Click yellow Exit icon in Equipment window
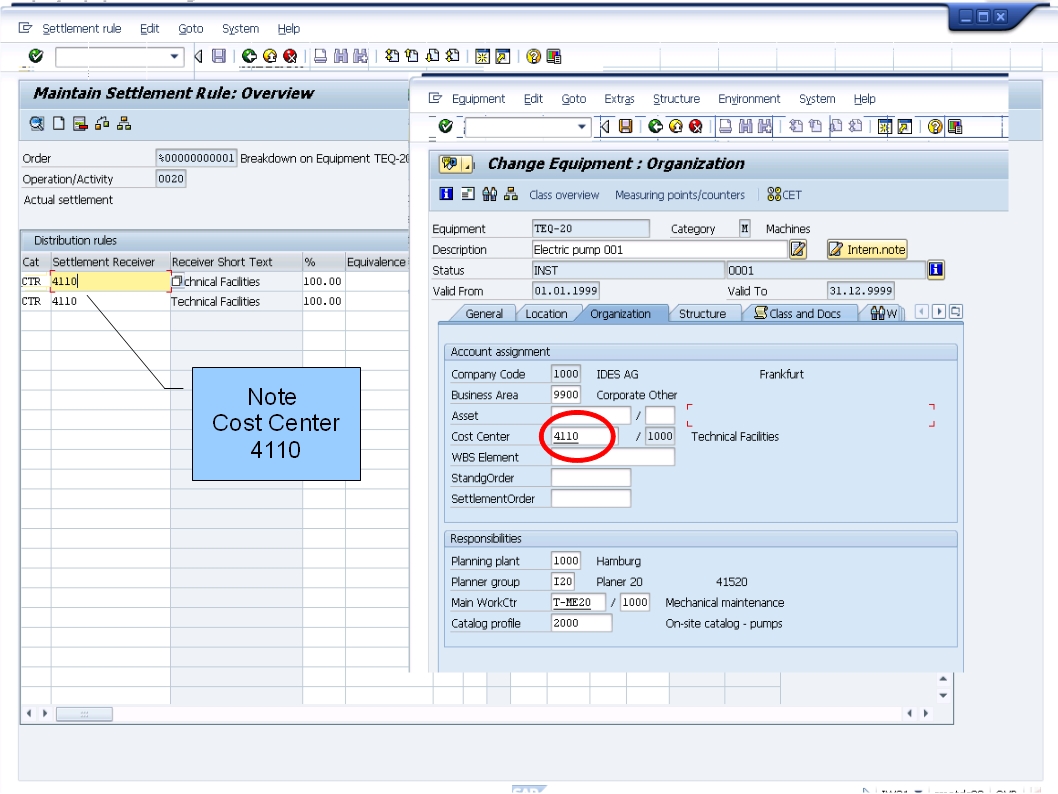This screenshot has height=794, width=1058. (675, 126)
